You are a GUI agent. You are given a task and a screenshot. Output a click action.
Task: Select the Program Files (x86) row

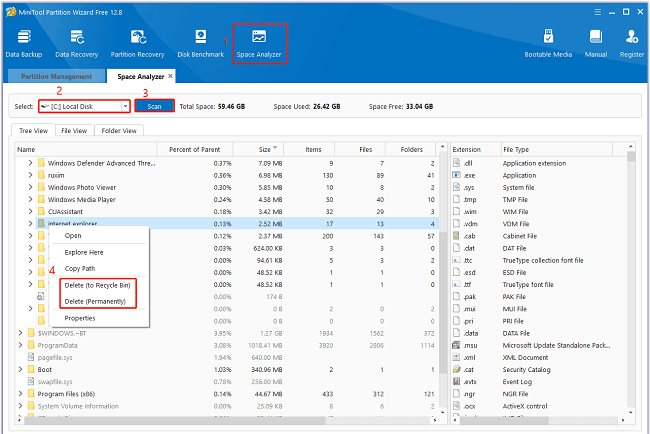pyautogui.click(x=227, y=393)
